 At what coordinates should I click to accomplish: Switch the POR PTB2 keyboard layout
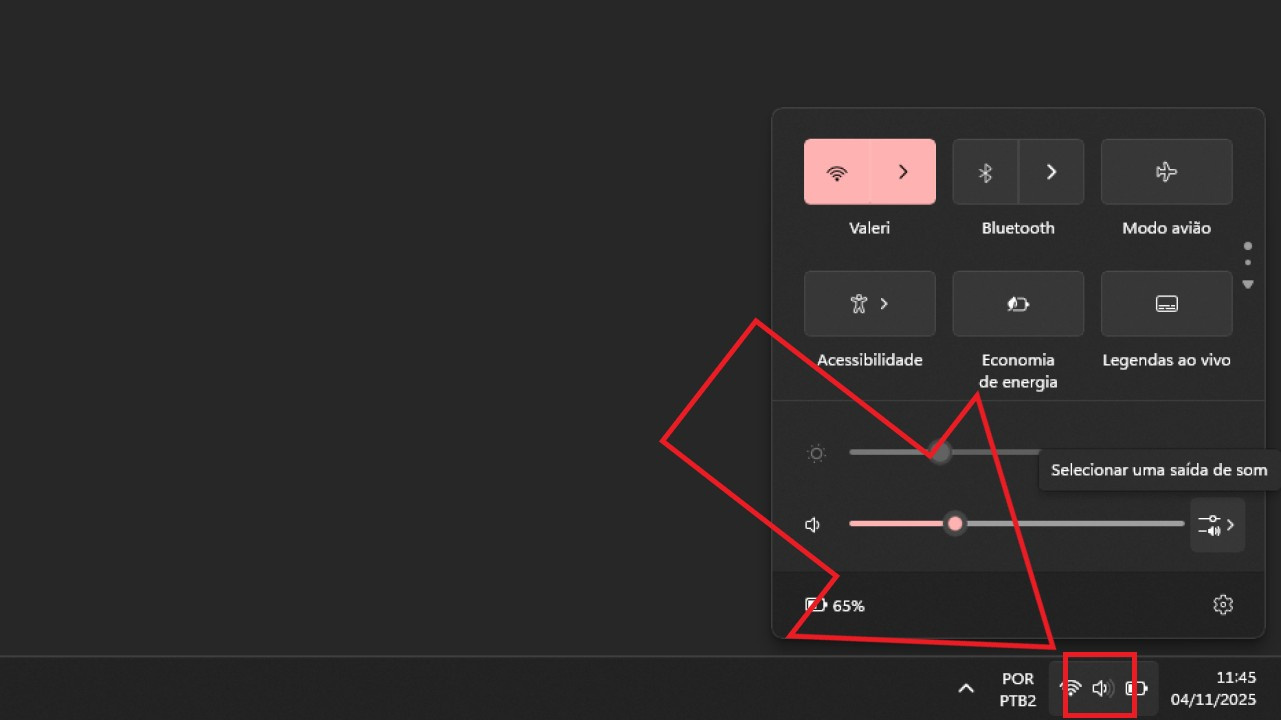point(1018,689)
